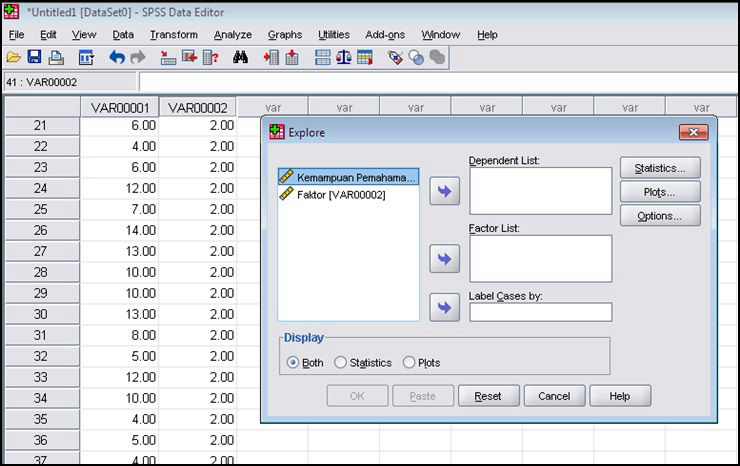Image resolution: width=740 pixels, height=466 pixels.
Task: Open the Dialog Recall toolbar icon
Action: click(86, 58)
